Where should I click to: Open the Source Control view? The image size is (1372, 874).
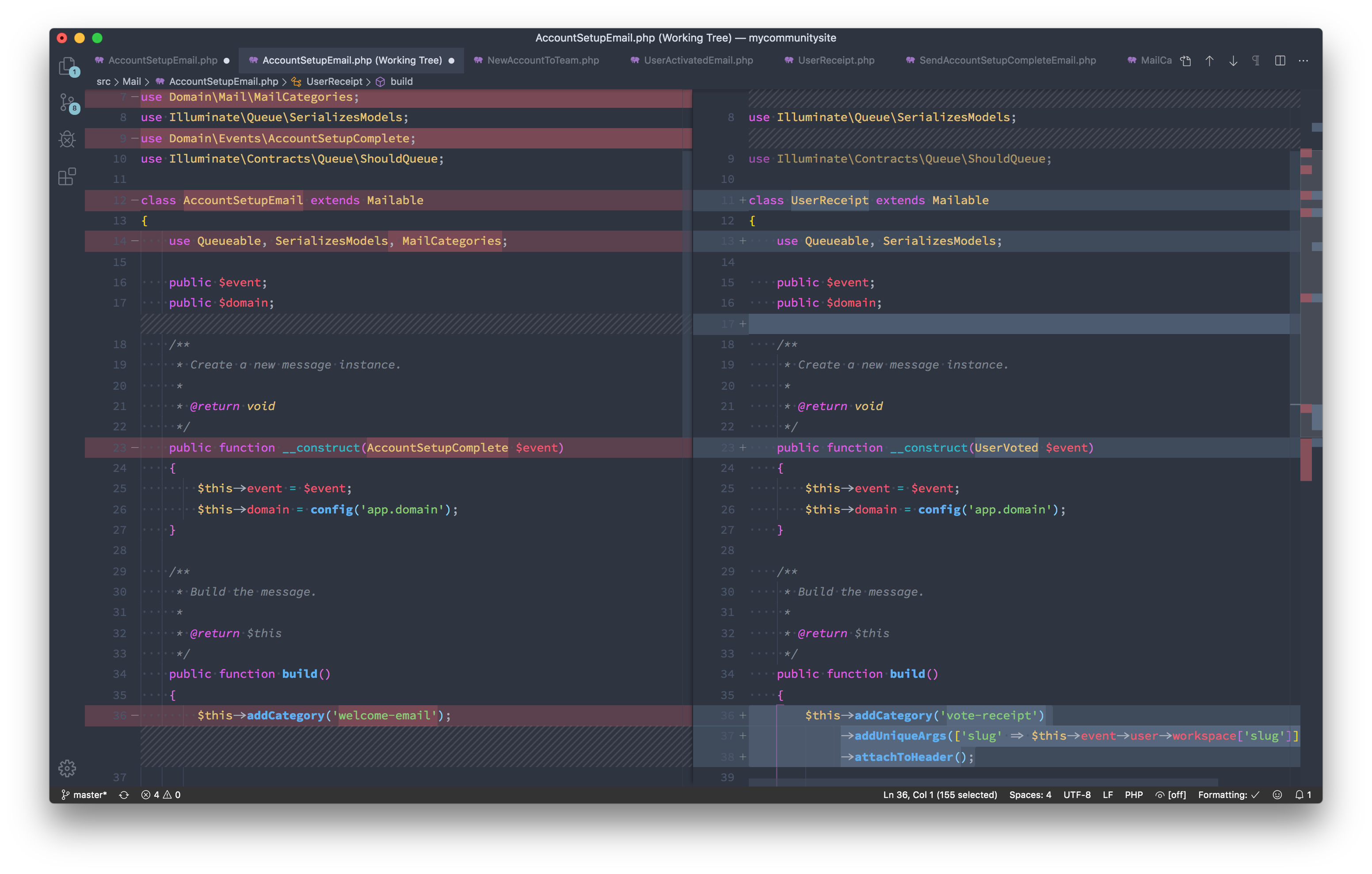coord(67,103)
